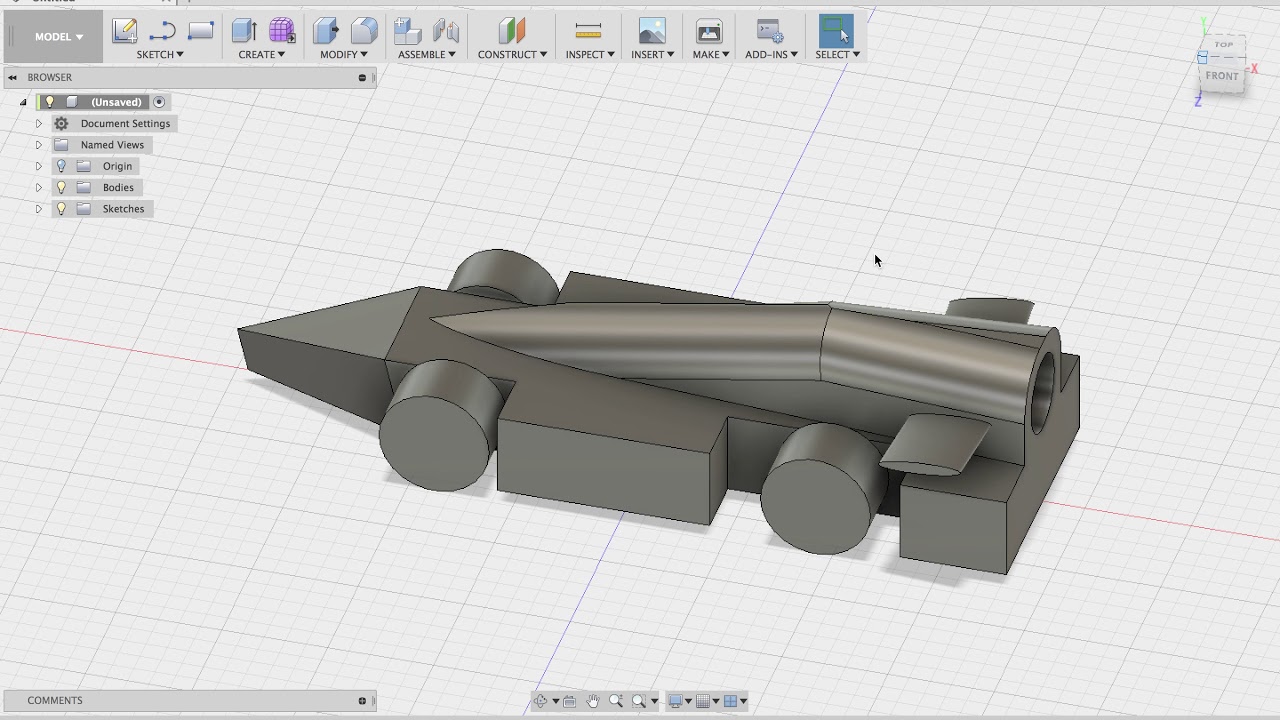
Task: Open the 3D Print make icon
Action: coord(709,31)
